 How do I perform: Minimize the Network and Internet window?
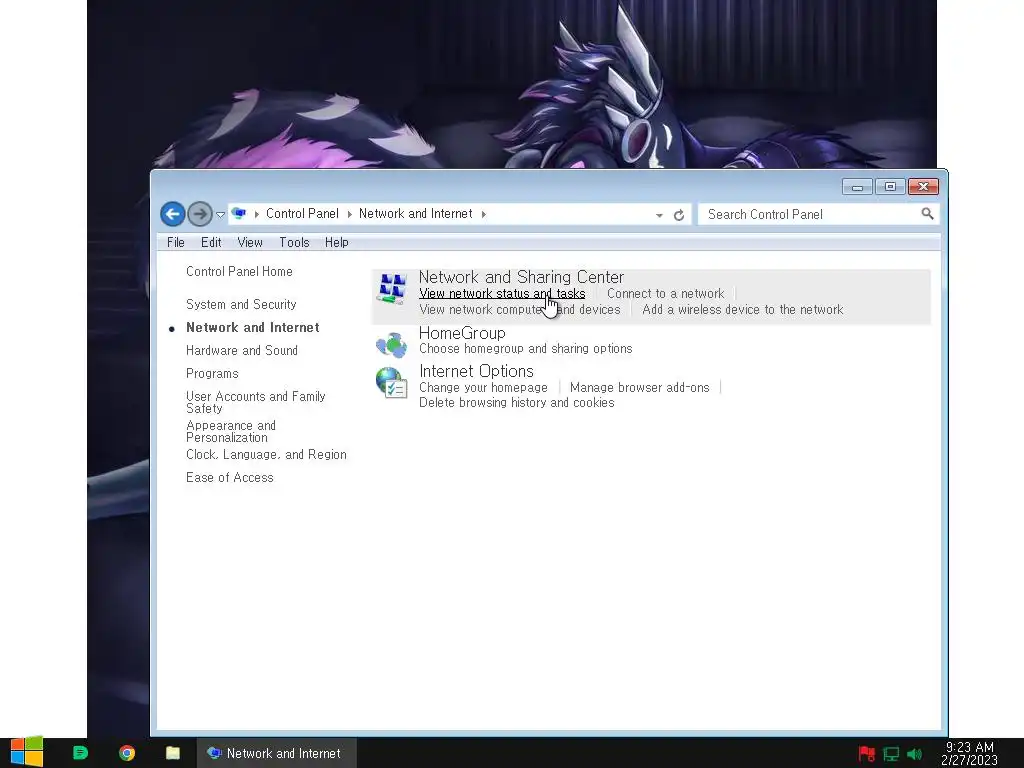pyautogui.click(x=857, y=187)
